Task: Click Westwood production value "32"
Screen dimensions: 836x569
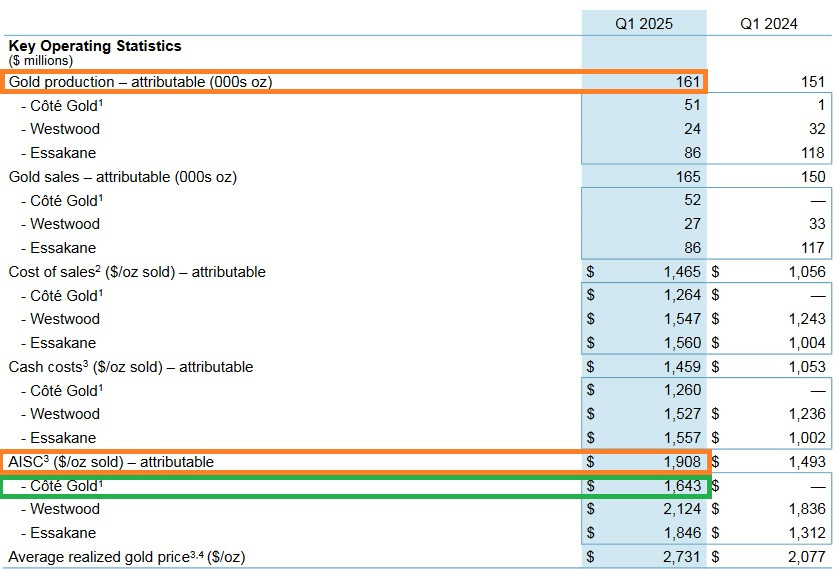Action: tap(817, 129)
